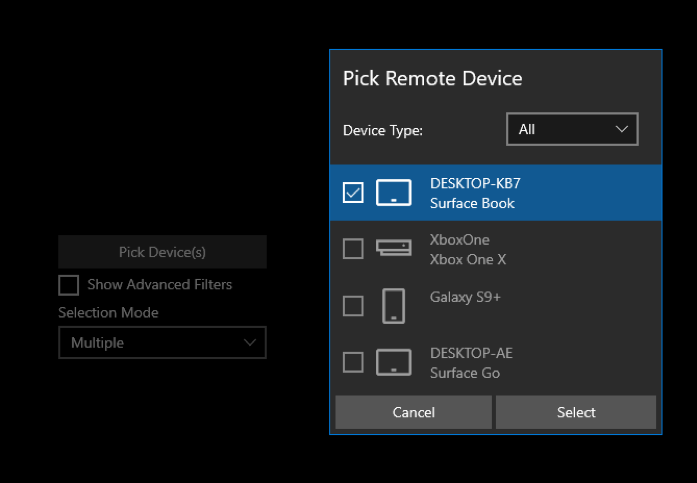Cancel the Pick Remote Device dialog

(413, 412)
